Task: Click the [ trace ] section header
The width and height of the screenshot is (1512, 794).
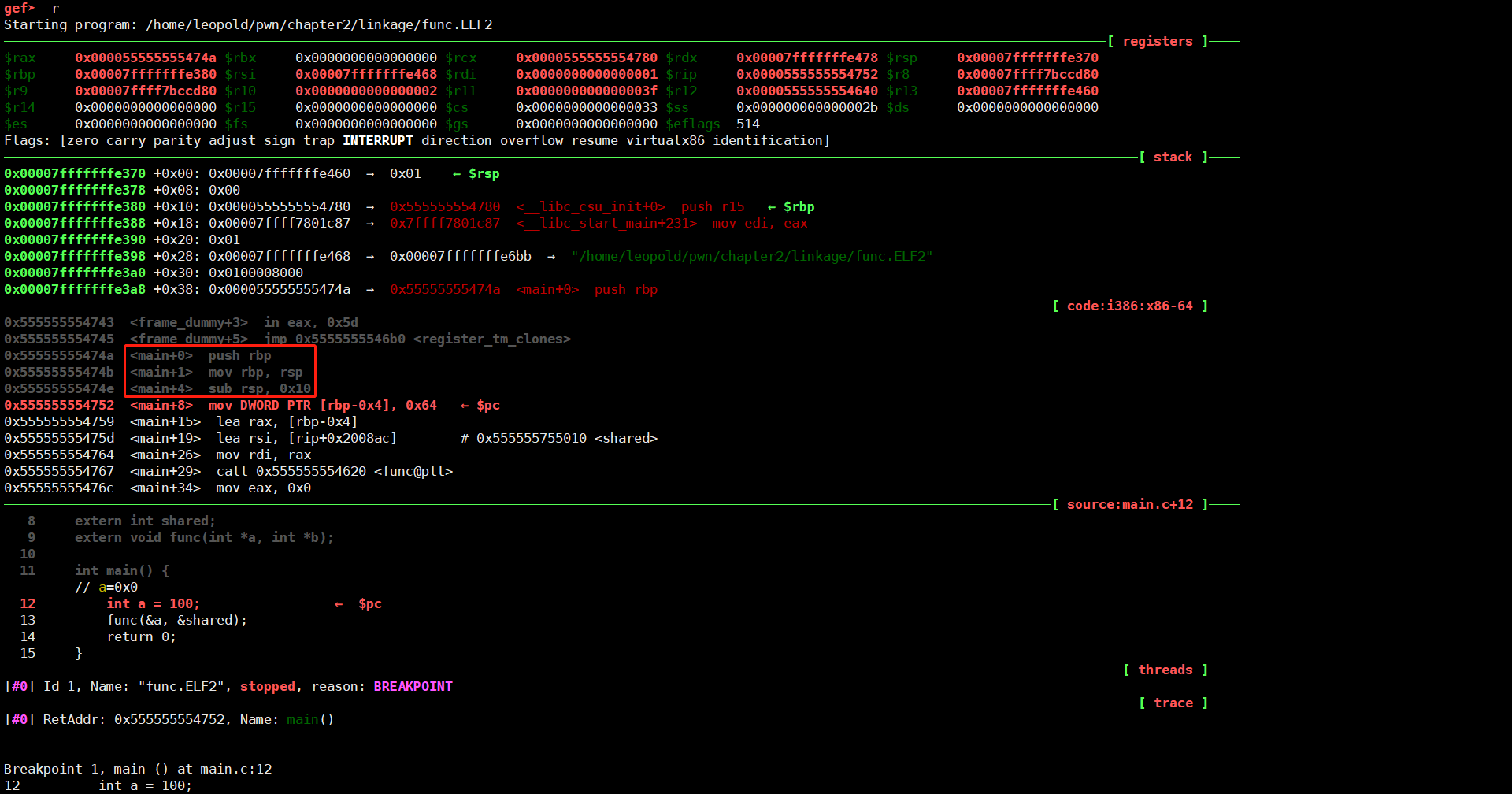Action: tap(1173, 703)
